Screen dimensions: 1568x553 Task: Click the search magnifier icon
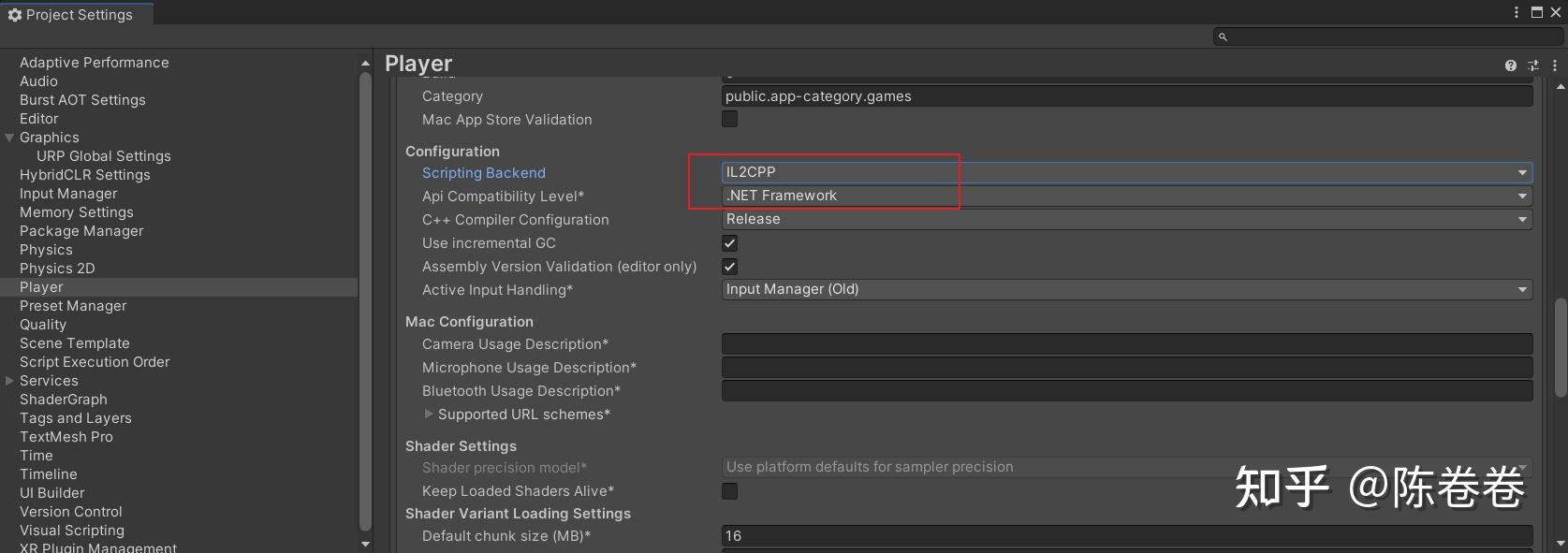1222,36
